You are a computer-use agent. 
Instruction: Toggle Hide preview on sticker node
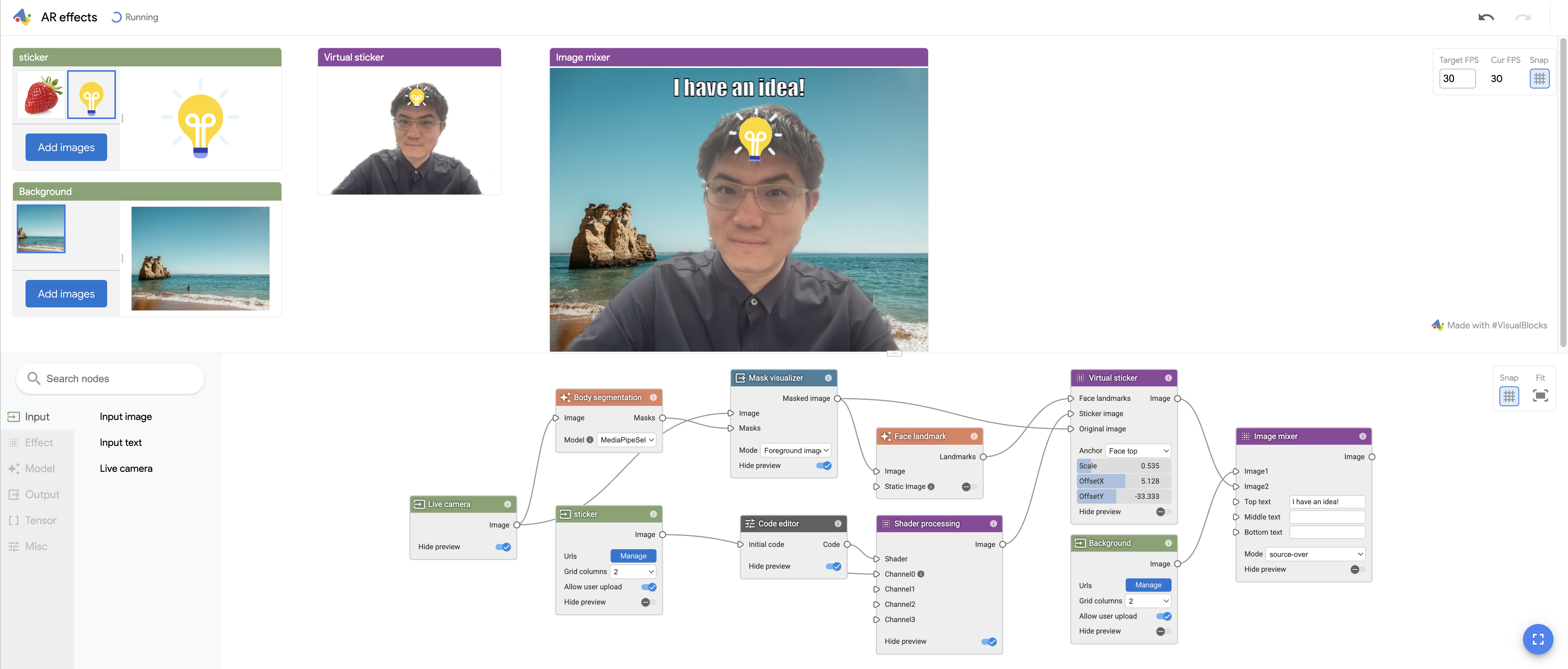(649, 602)
